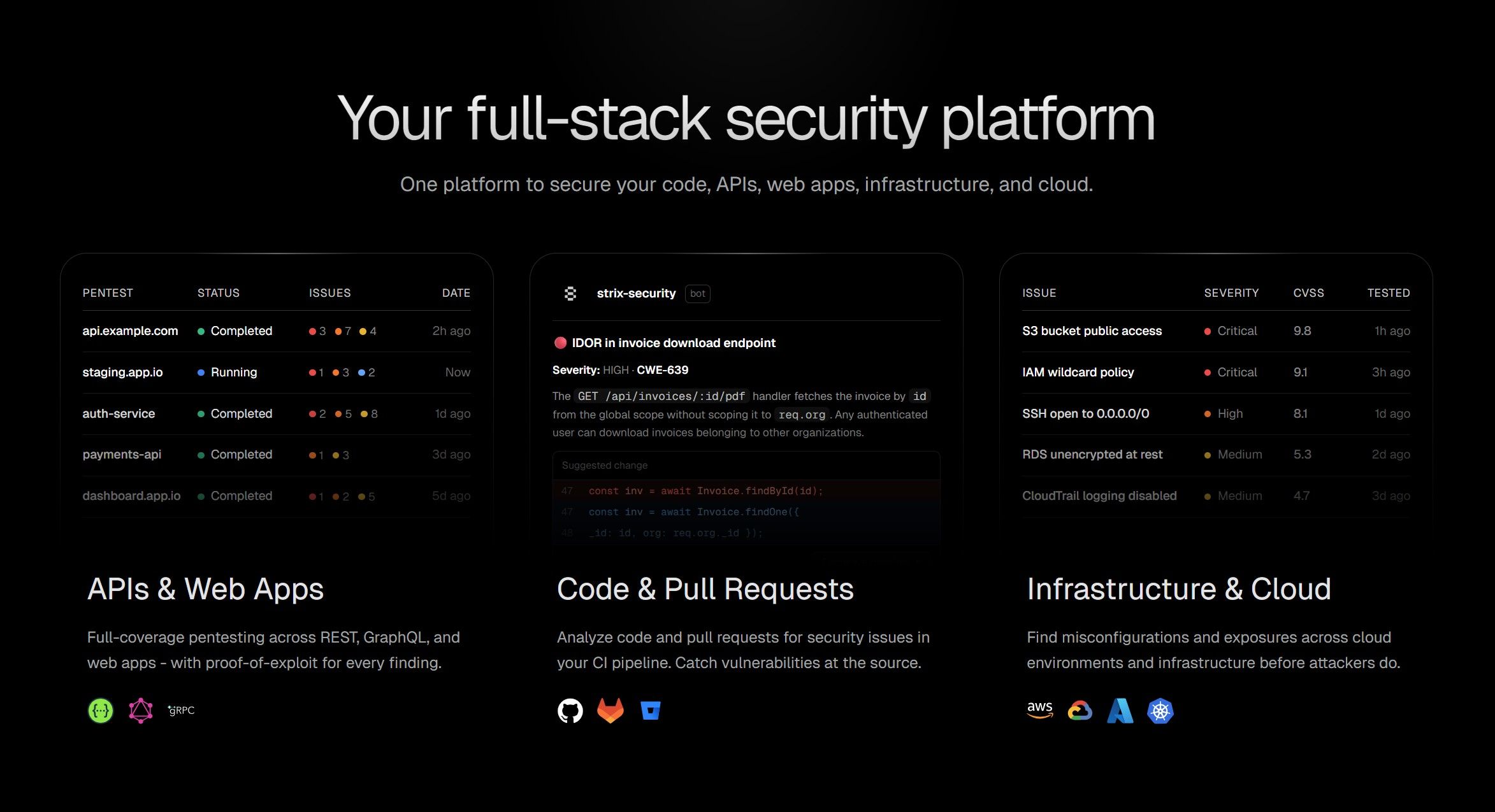Click the strix-security bot avatar icon
This screenshot has width=1495, height=812.
(x=570, y=294)
